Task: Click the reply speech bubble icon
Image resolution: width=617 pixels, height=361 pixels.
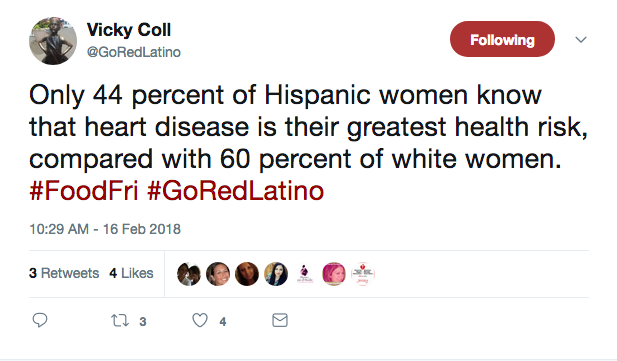Action: [40, 320]
